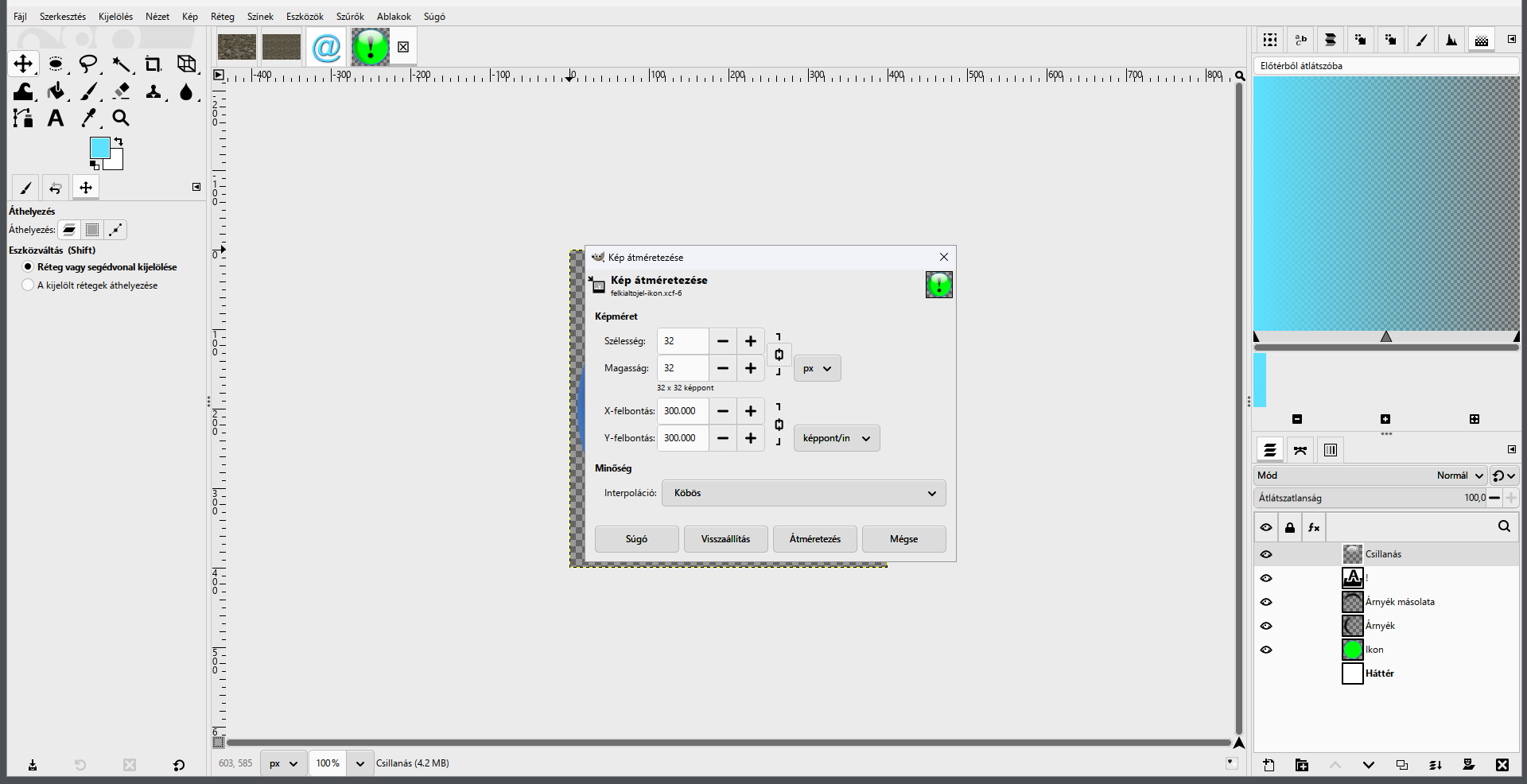Select the Move tool in the toolbox
The image size is (1527, 784).
pyautogui.click(x=23, y=64)
